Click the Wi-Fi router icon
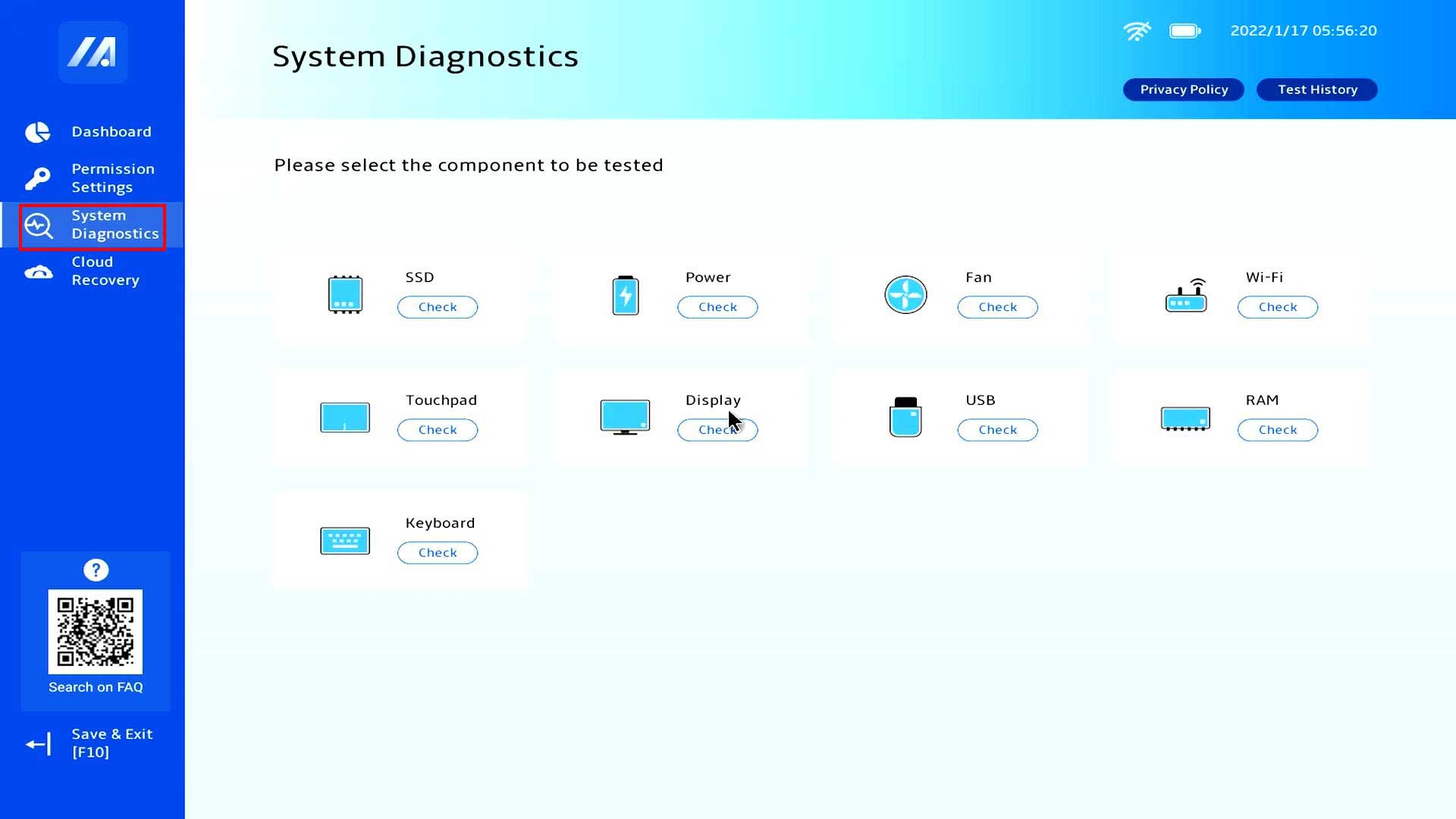The image size is (1456, 819). click(x=1186, y=295)
